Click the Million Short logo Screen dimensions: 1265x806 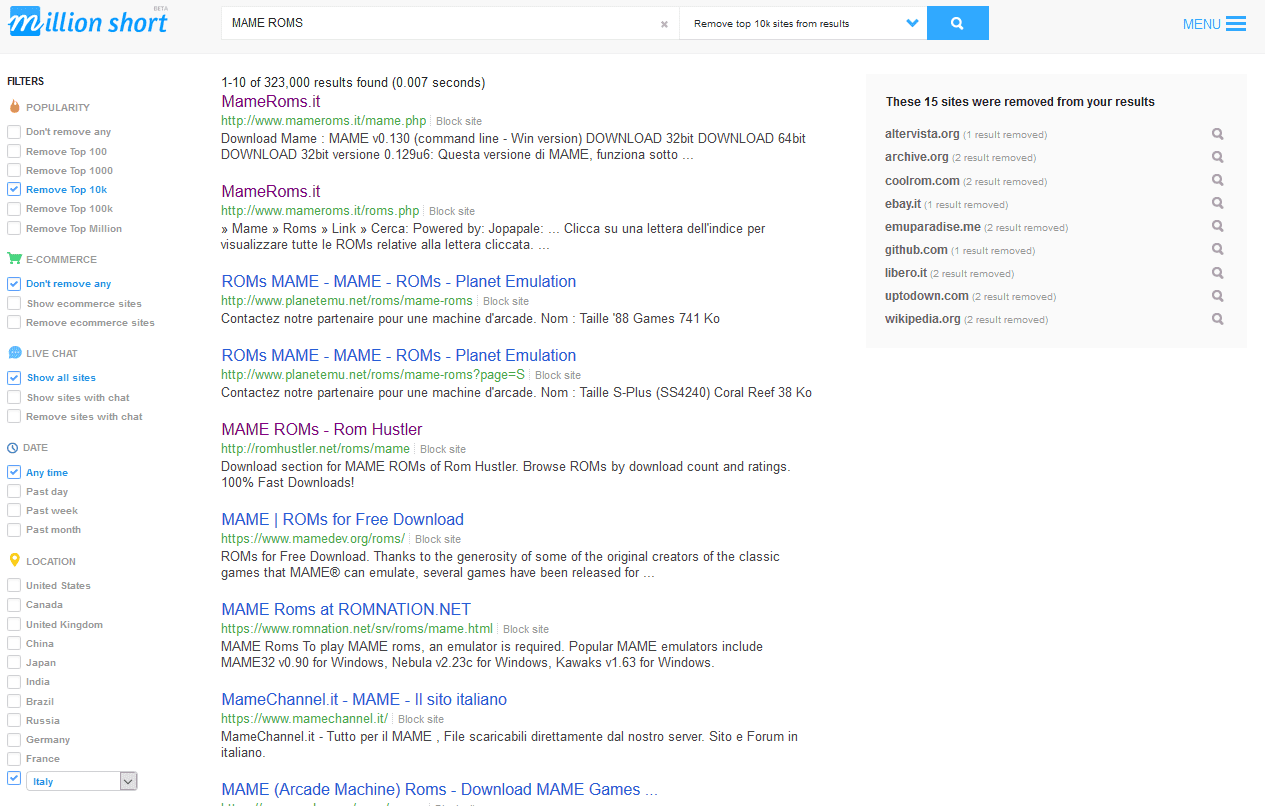(x=88, y=21)
